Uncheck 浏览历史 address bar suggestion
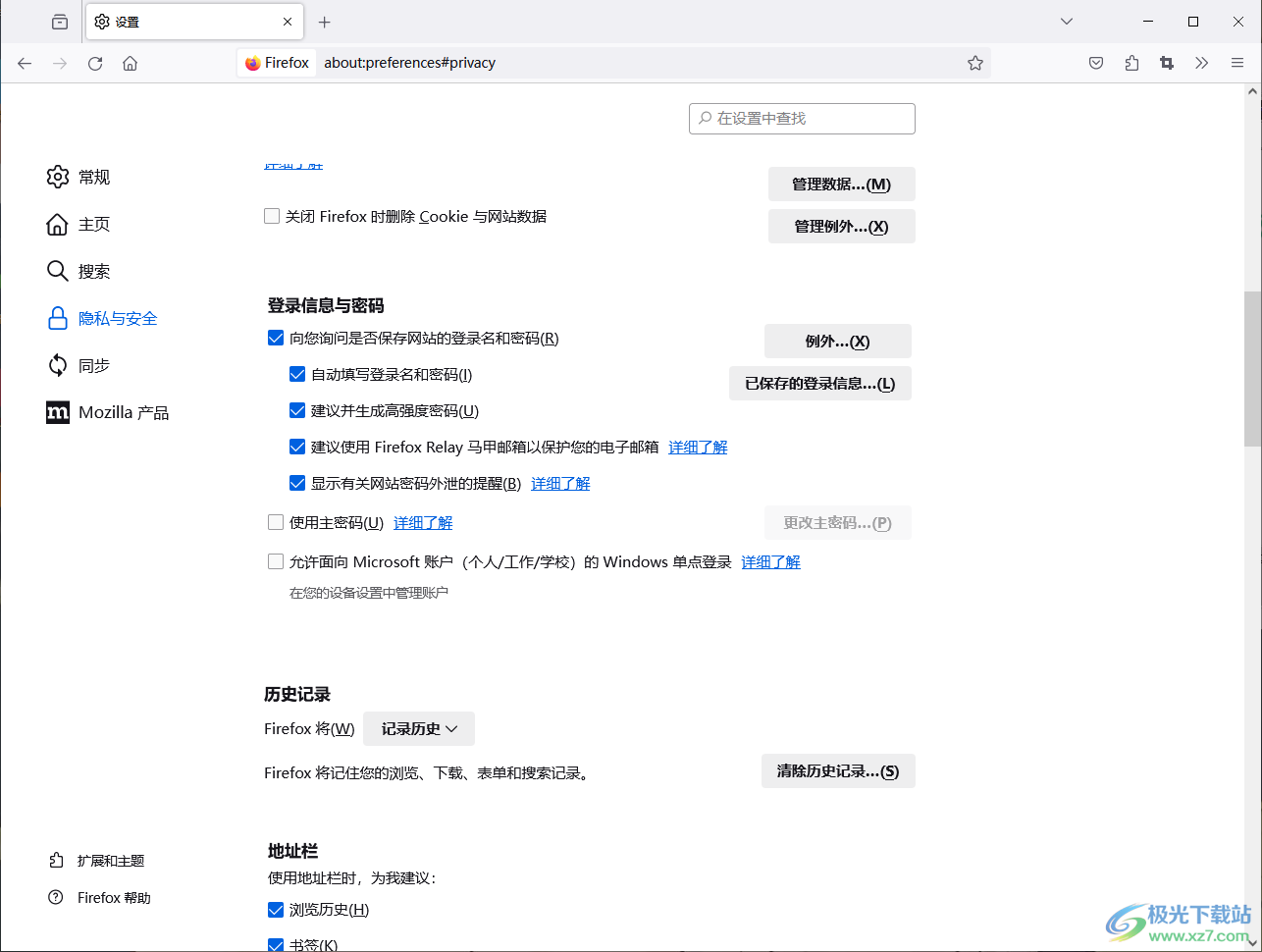The width and height of the screenshot is (1262, 952). pos(276,910)
